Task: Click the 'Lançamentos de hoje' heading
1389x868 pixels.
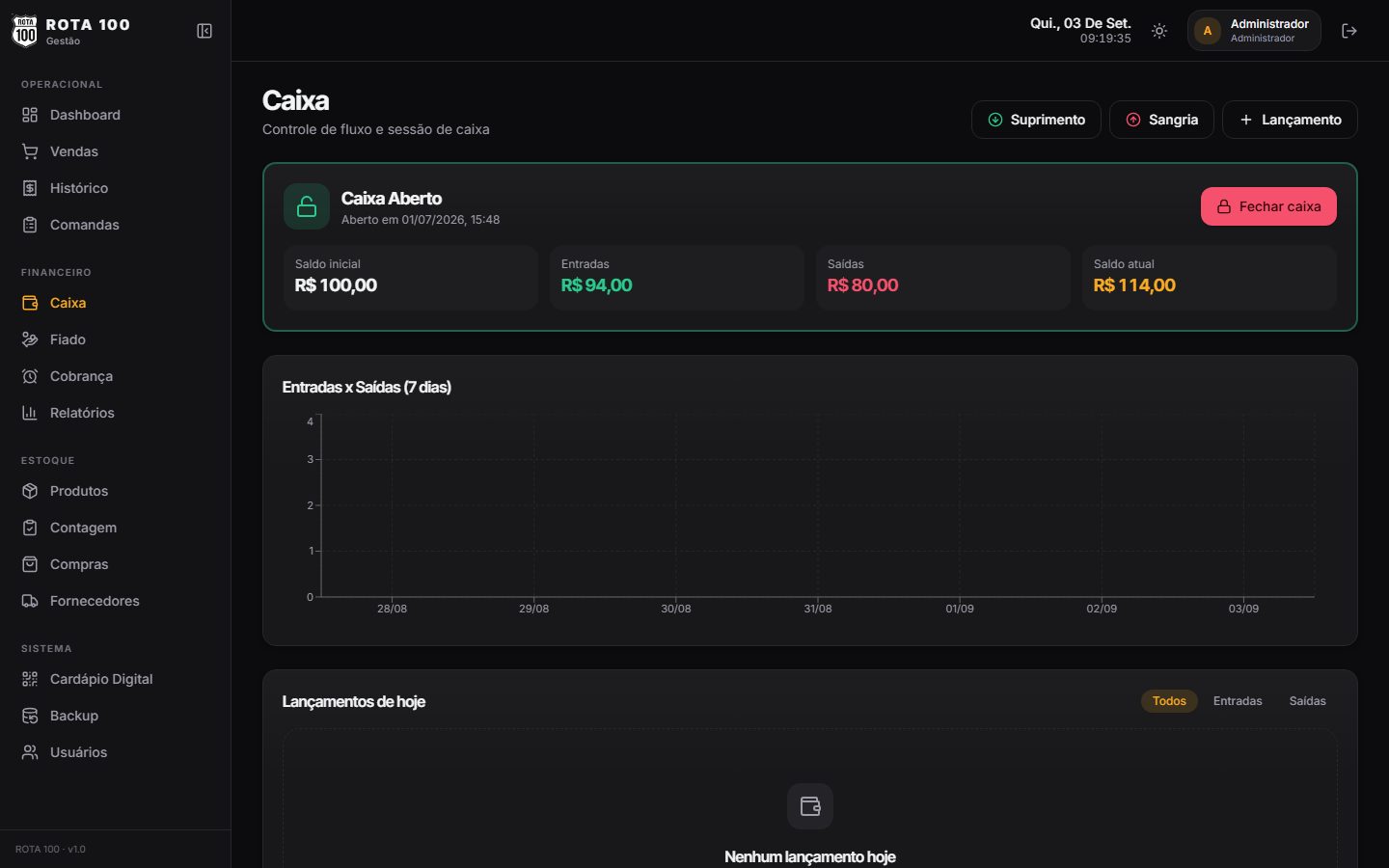Action: click(353, 701)
